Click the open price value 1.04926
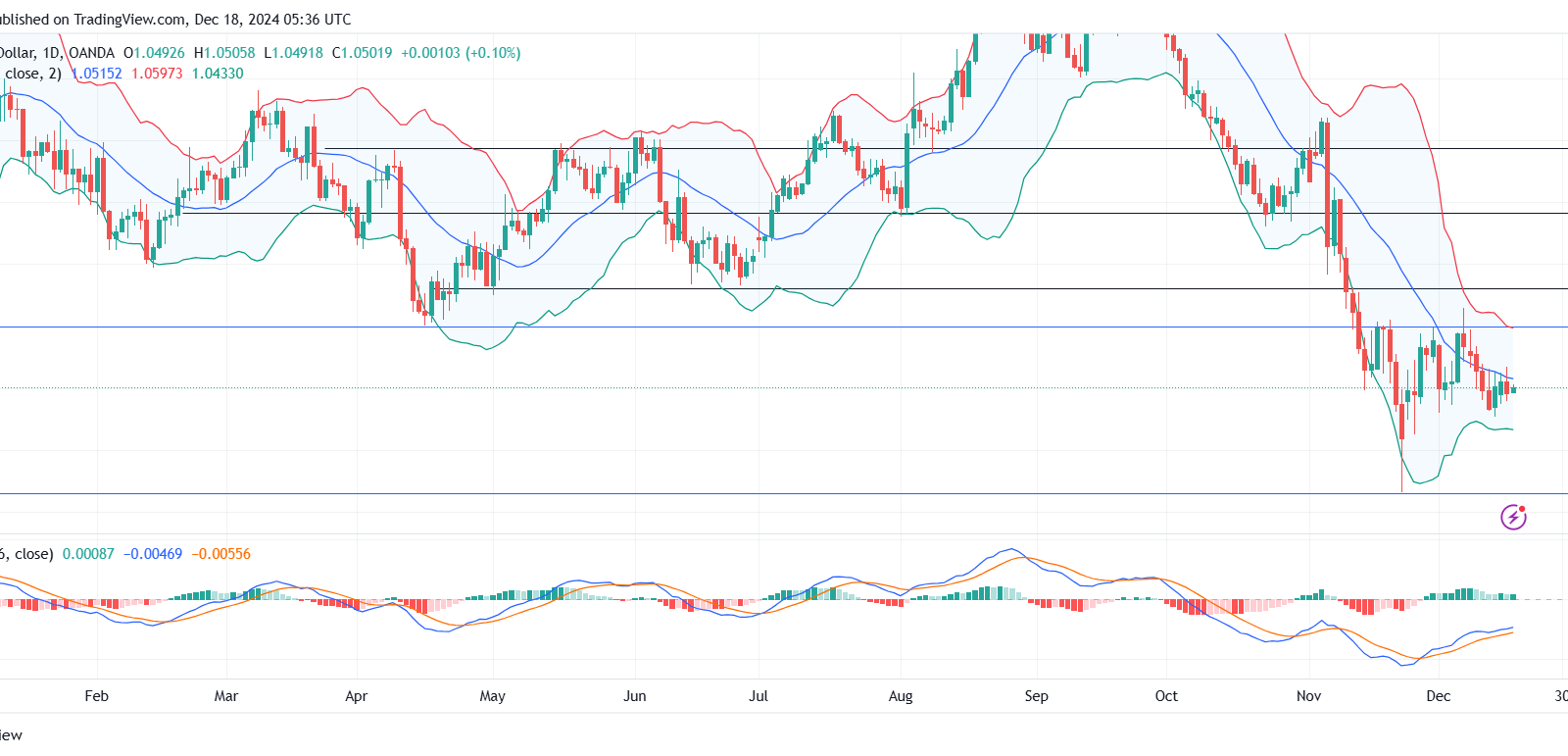The image size is (1568, 756). point(159,53)
